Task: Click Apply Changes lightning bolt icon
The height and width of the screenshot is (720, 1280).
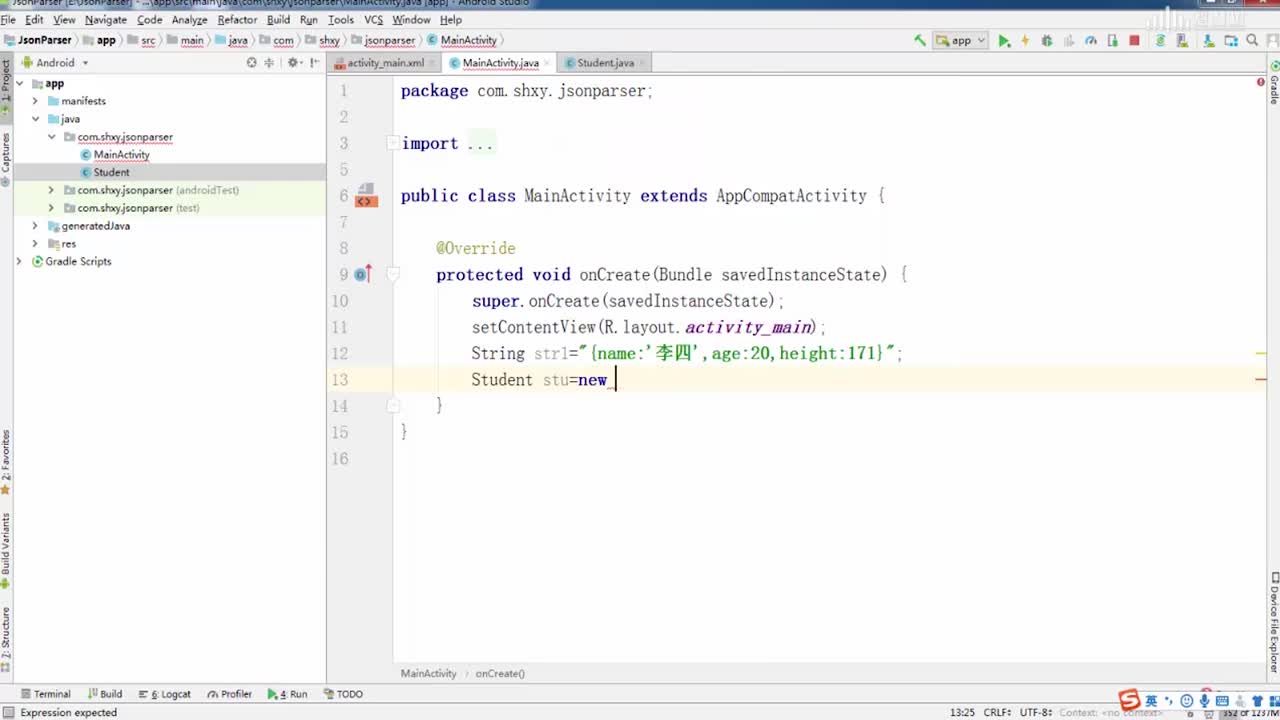Action: (1025, 41)
